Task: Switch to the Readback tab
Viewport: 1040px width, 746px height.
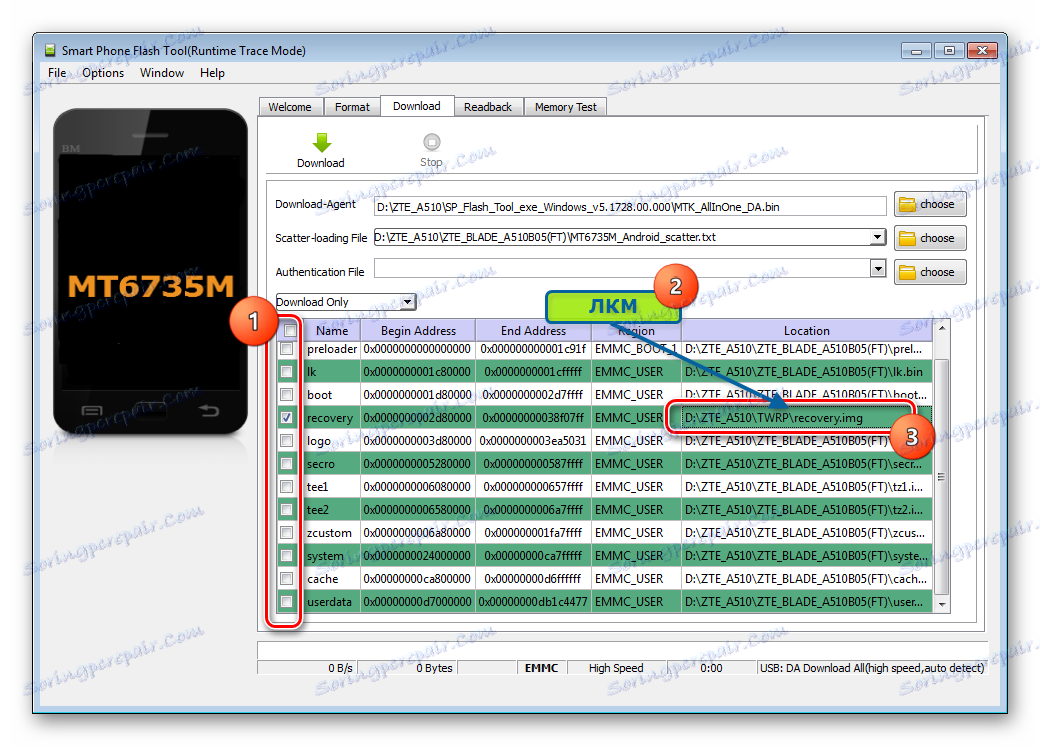Action: point(488,105)
